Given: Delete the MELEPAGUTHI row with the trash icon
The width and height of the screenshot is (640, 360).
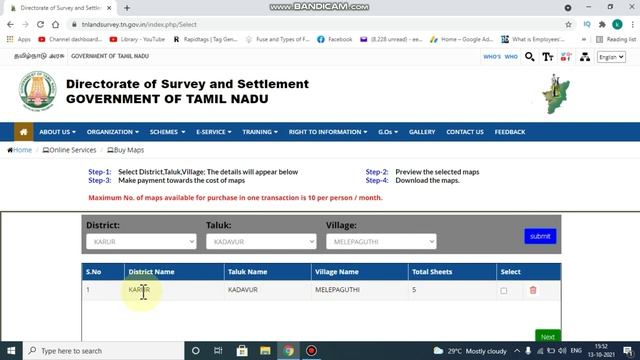Looking at the screenshot, I should [x=533, y=290].
